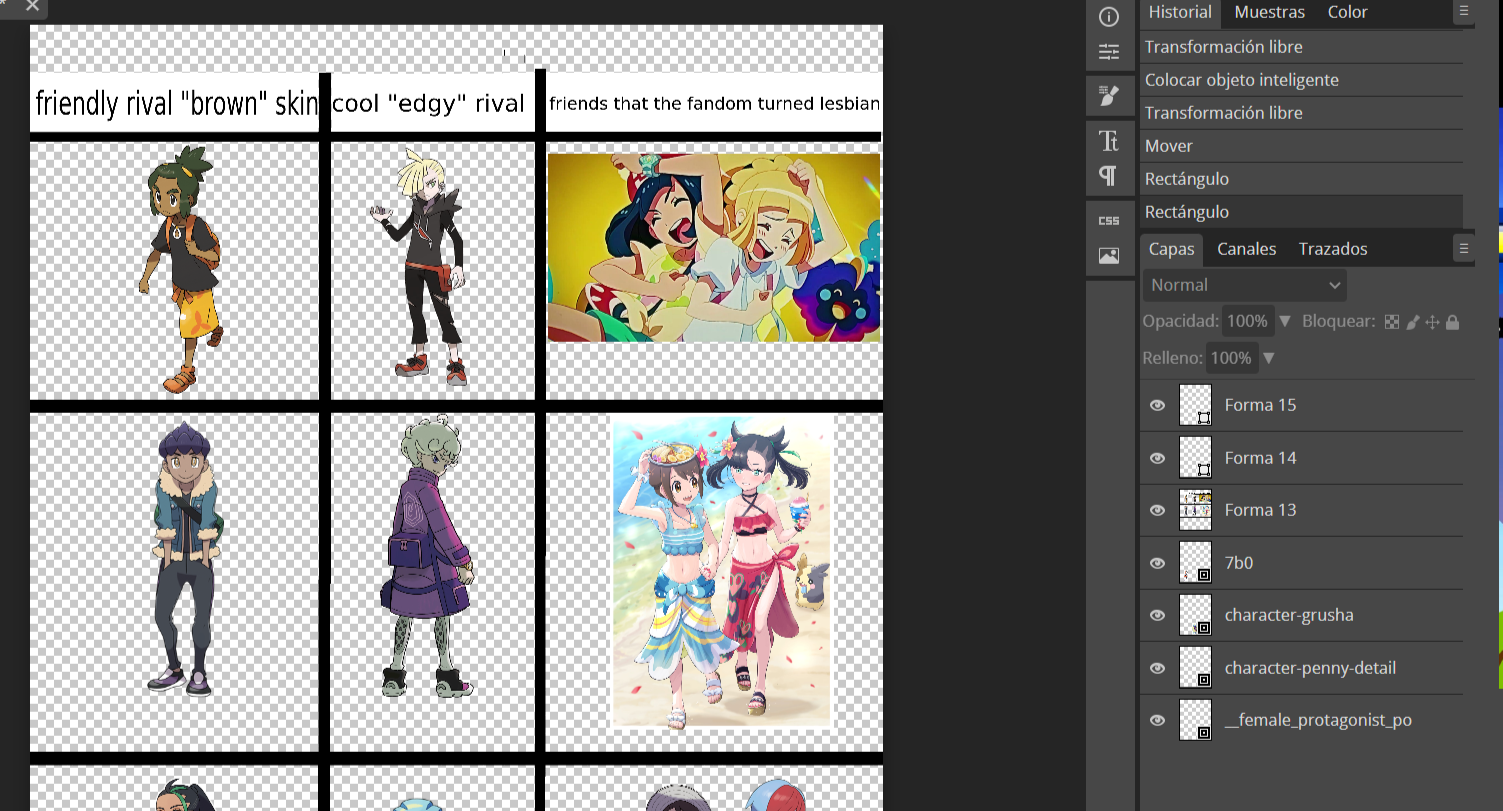Screen dimensions: 1503x811
Task: Expand the Relleno slider arrow
Action: [1269, 358]
